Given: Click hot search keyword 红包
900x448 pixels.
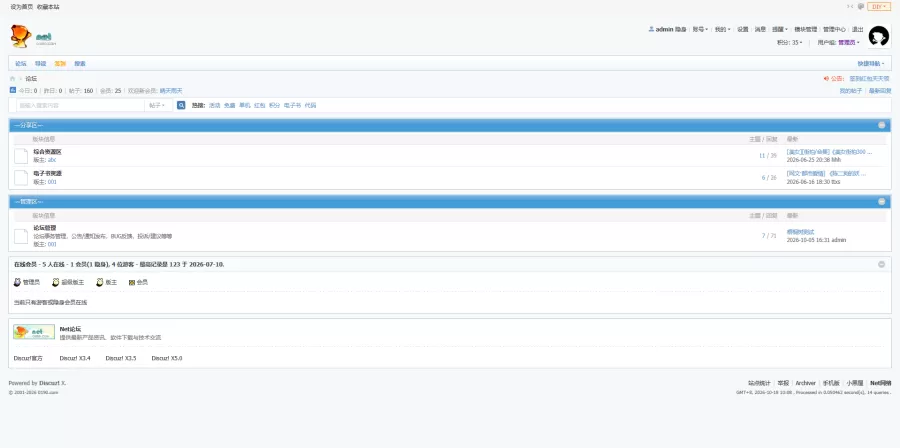Looking at the screenshot, I should pos(260,106).
